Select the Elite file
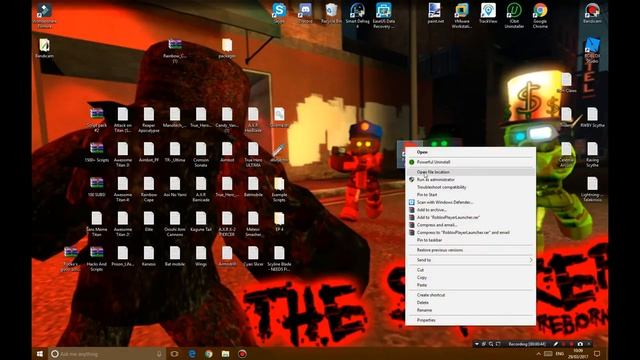The height and width of the screenshot is (360, 640). click(149, 222)
